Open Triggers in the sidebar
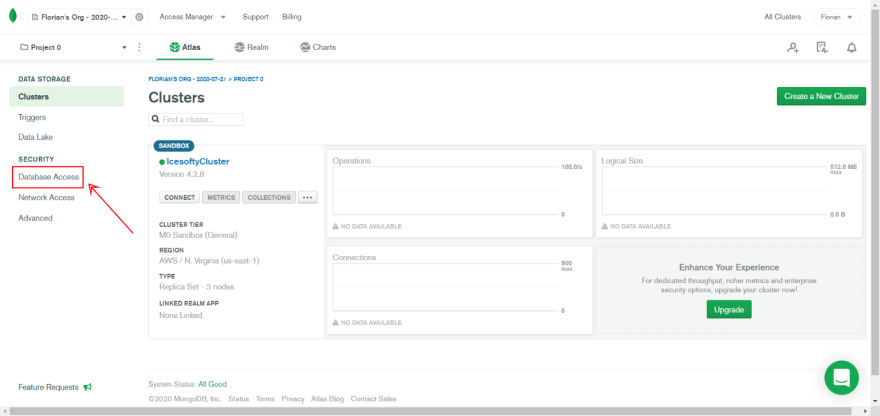Screen dimensions: 880x416 [32, 117]
